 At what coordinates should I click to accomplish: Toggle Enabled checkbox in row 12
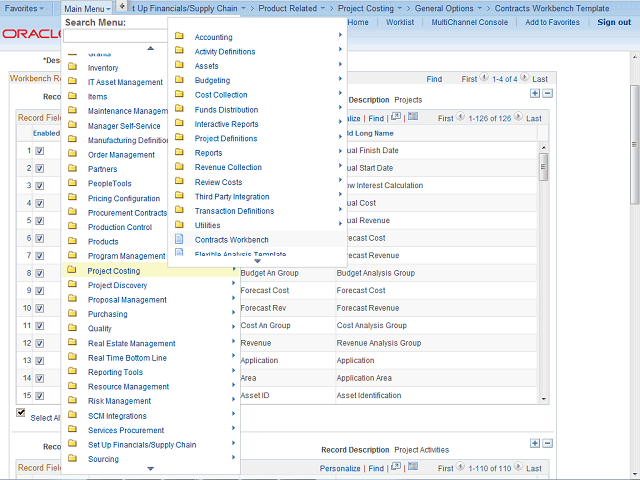point(40,344)
